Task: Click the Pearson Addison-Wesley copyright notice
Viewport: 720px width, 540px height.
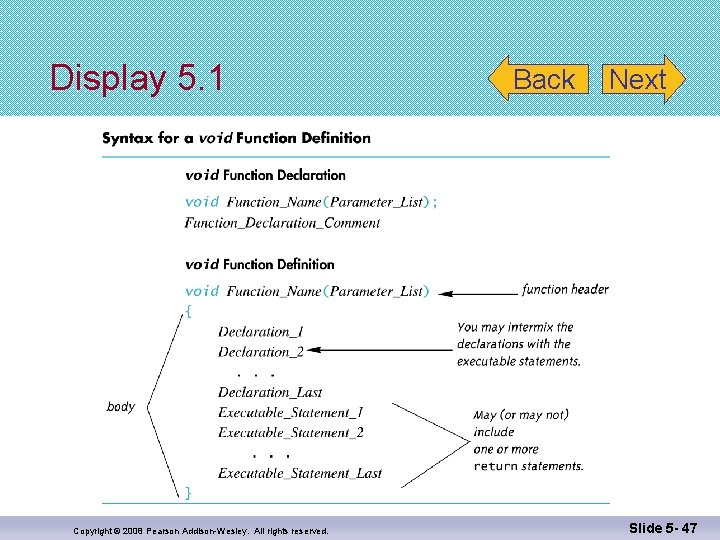Action: 201,531
